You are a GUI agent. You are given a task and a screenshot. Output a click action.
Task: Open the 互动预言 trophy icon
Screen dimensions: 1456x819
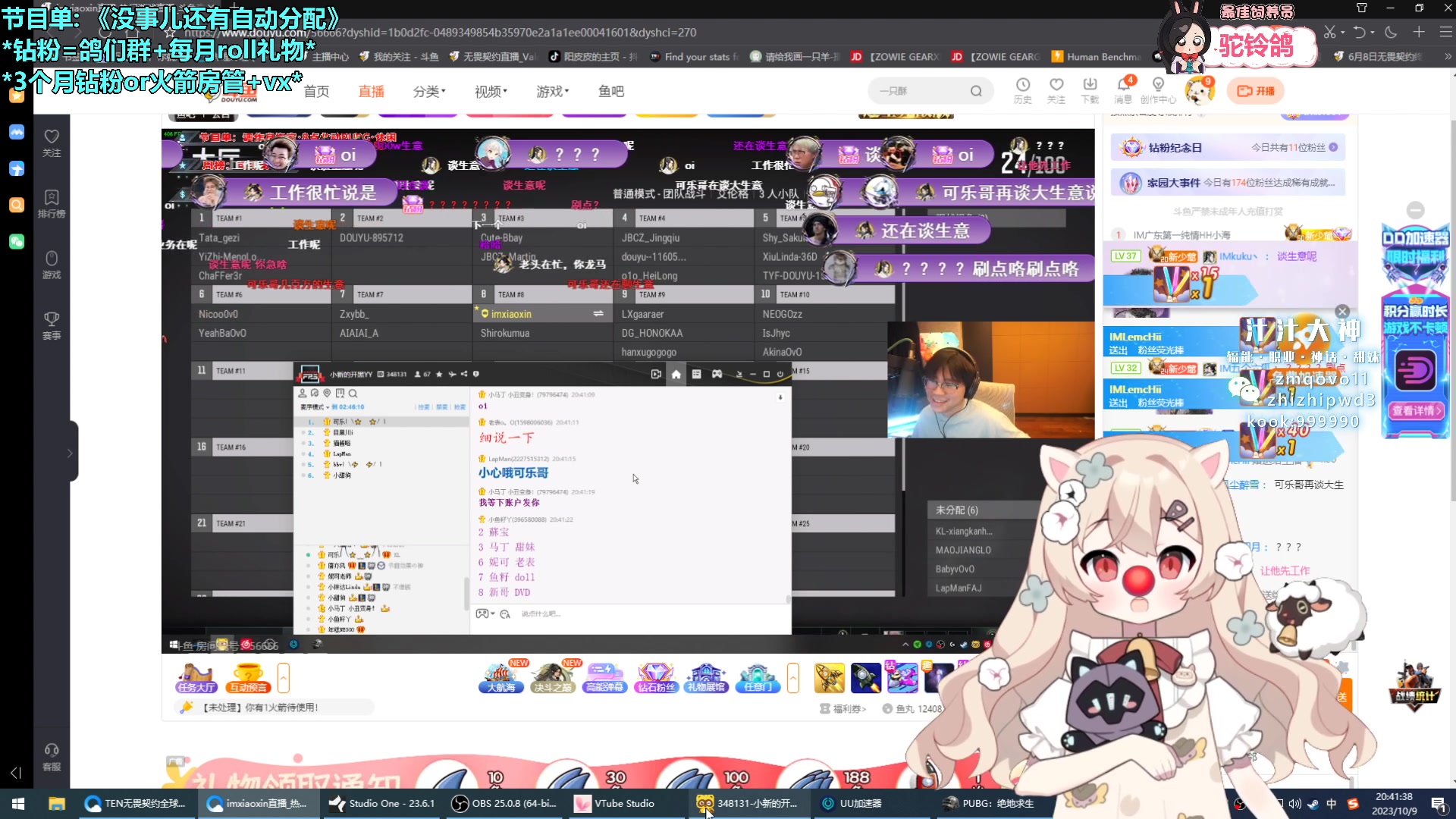(249, 677)
